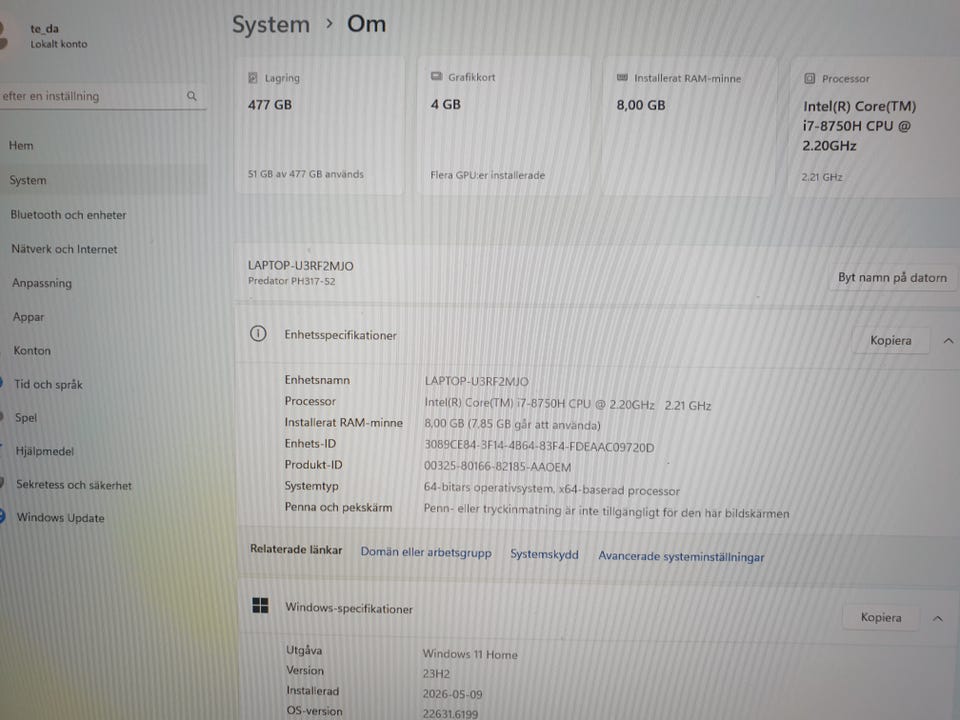Image resolution: width=960 pixels, height=720 pixels.
Task: Copy Windows specifications with Kopiera
Action: point(881,618)
